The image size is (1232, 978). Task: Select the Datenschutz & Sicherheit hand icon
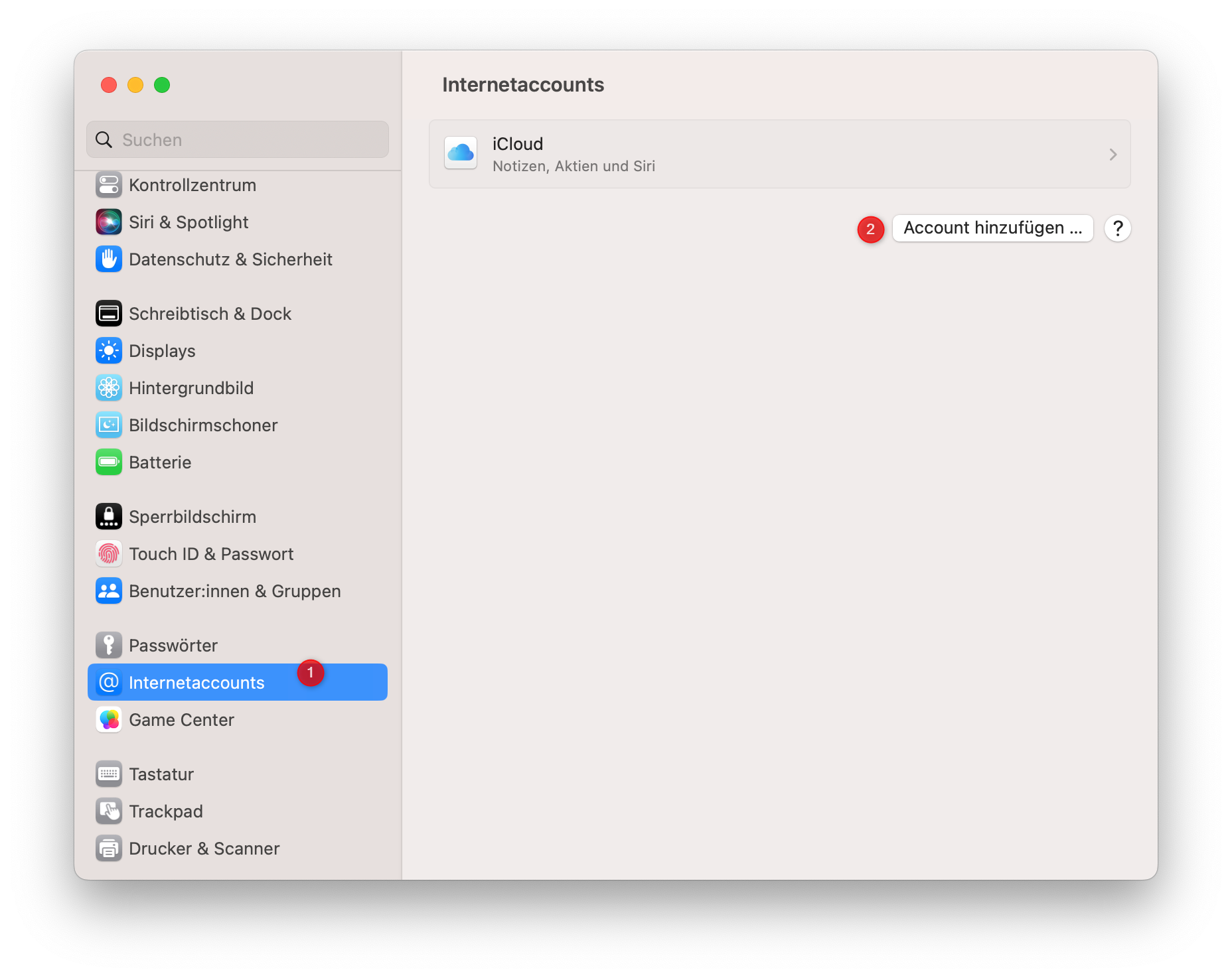click(x=109, y=259)
